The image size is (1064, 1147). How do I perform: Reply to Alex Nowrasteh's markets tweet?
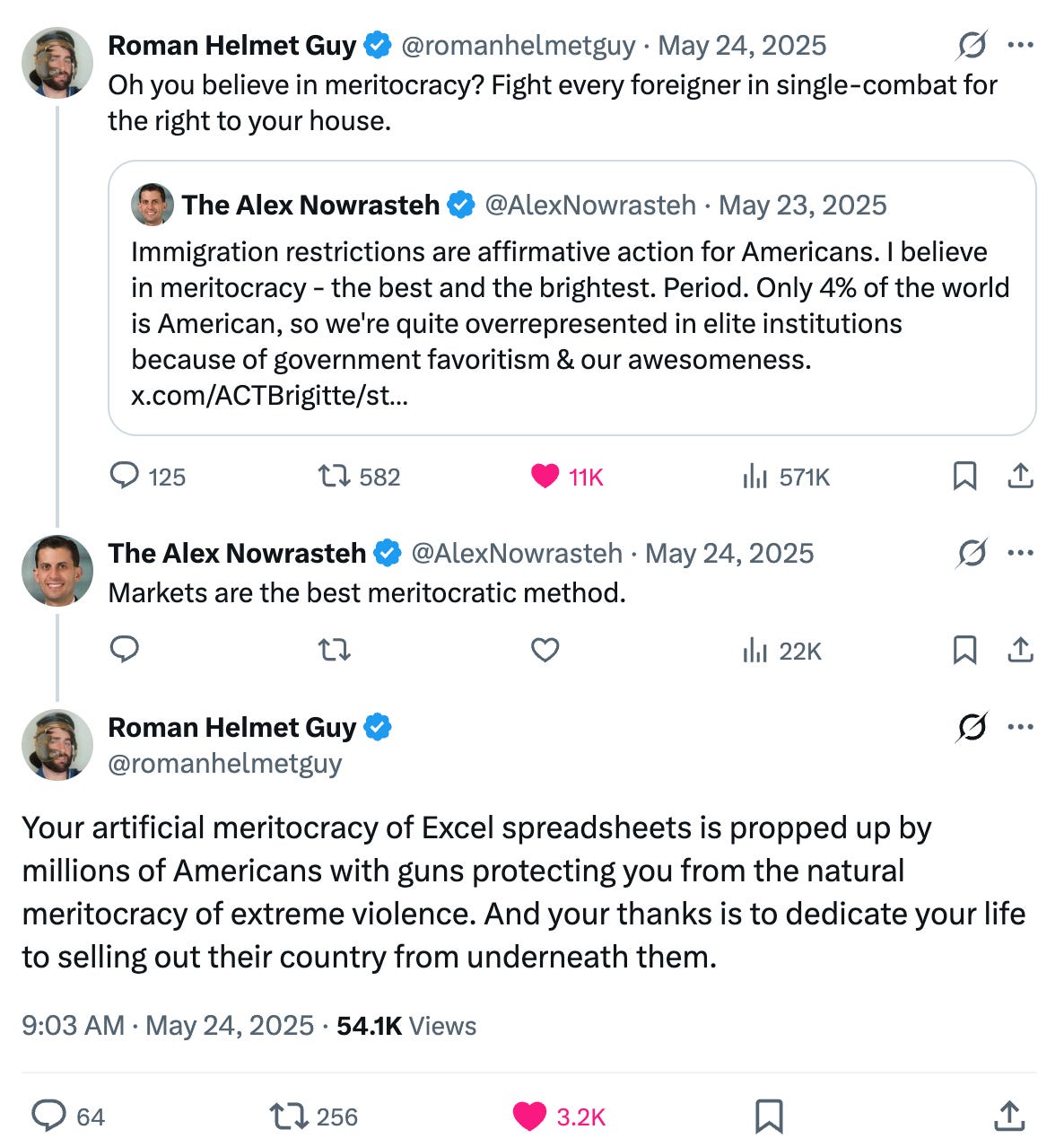[125, 649]
